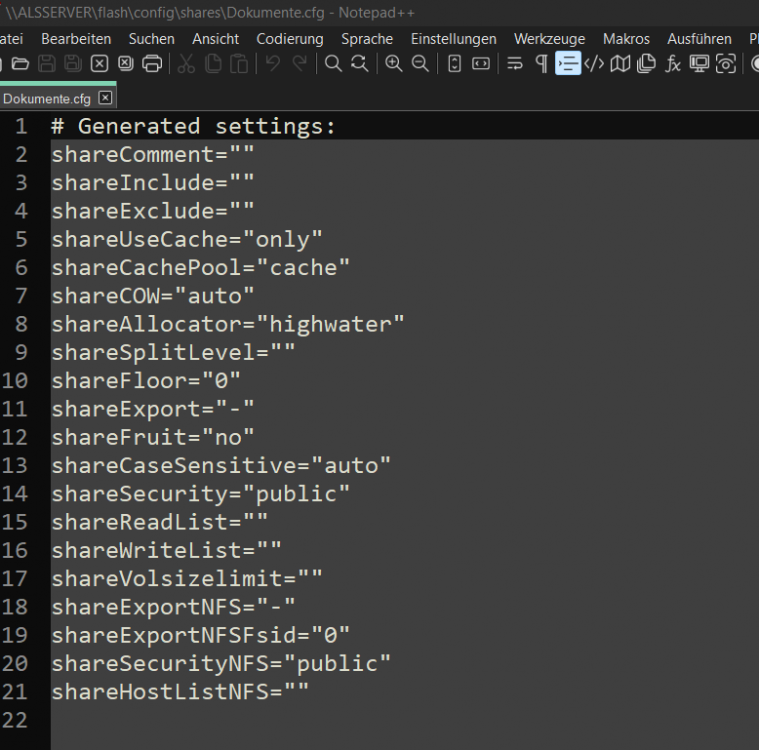Screen dimensions: 759x750
Task: Click the Save file icon
Action: click(46, 63)
